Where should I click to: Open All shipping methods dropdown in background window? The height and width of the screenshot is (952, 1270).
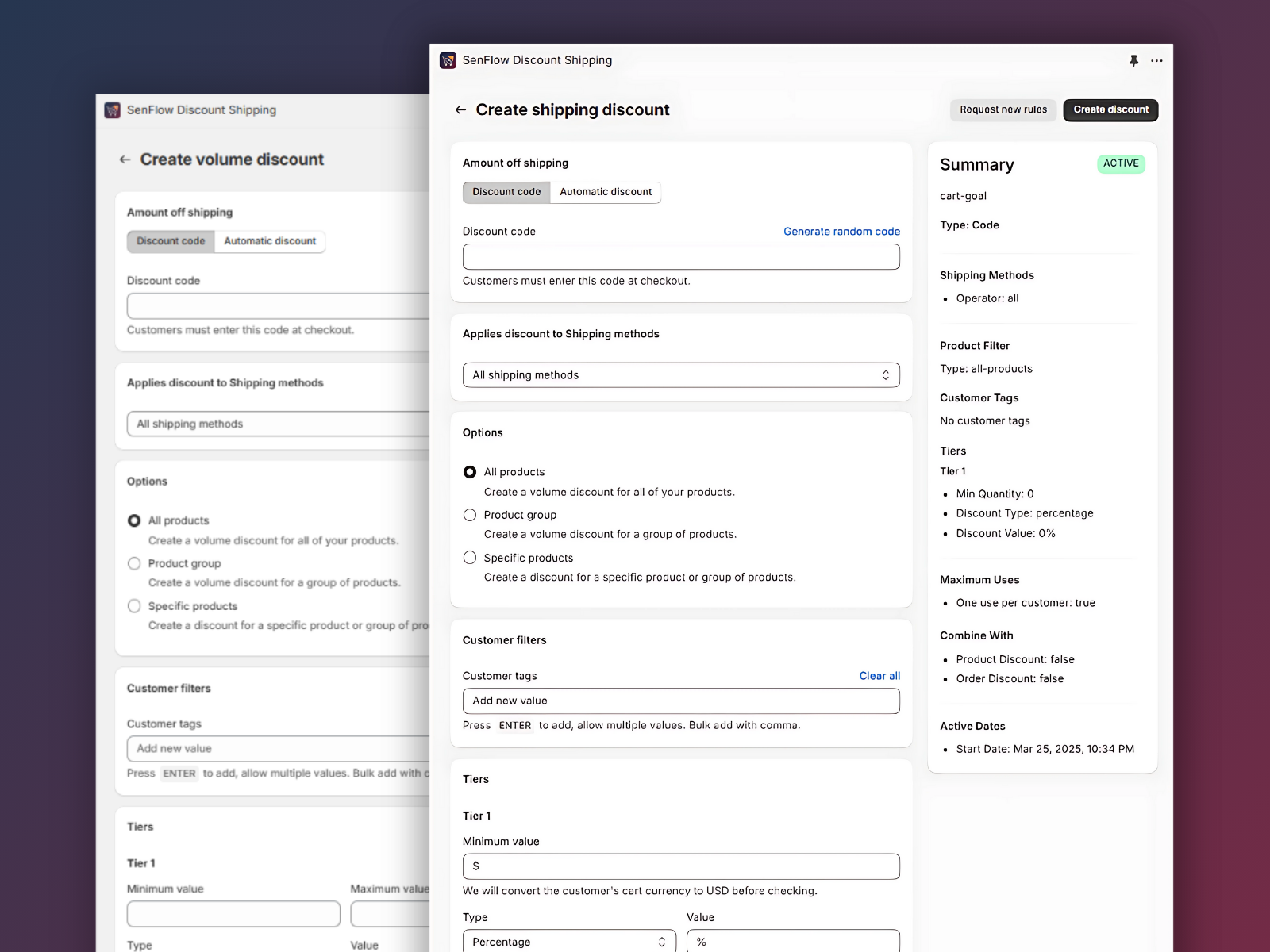click(278, 424)
